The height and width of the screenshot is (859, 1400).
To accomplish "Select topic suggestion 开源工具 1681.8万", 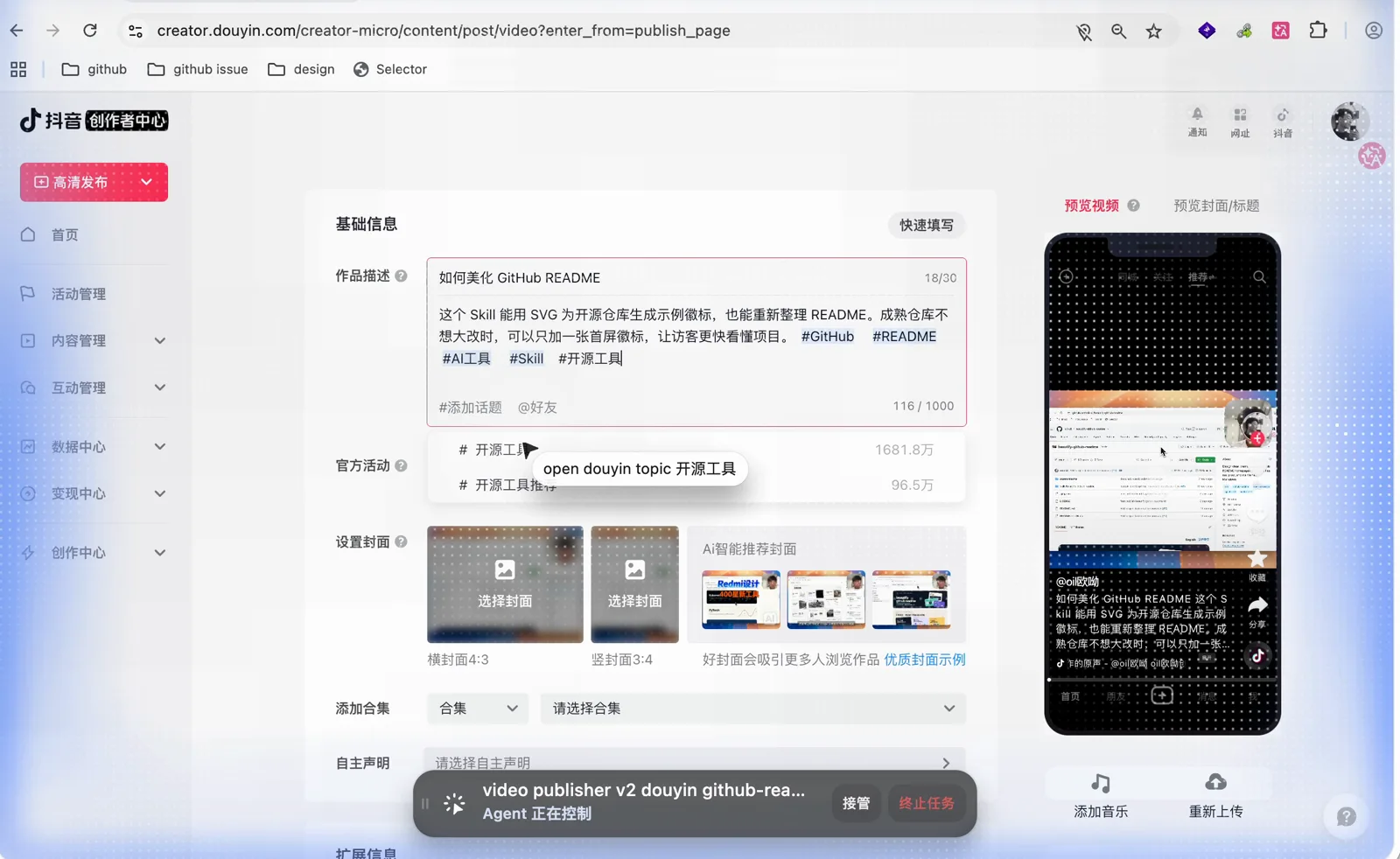I will pos(696,450).
